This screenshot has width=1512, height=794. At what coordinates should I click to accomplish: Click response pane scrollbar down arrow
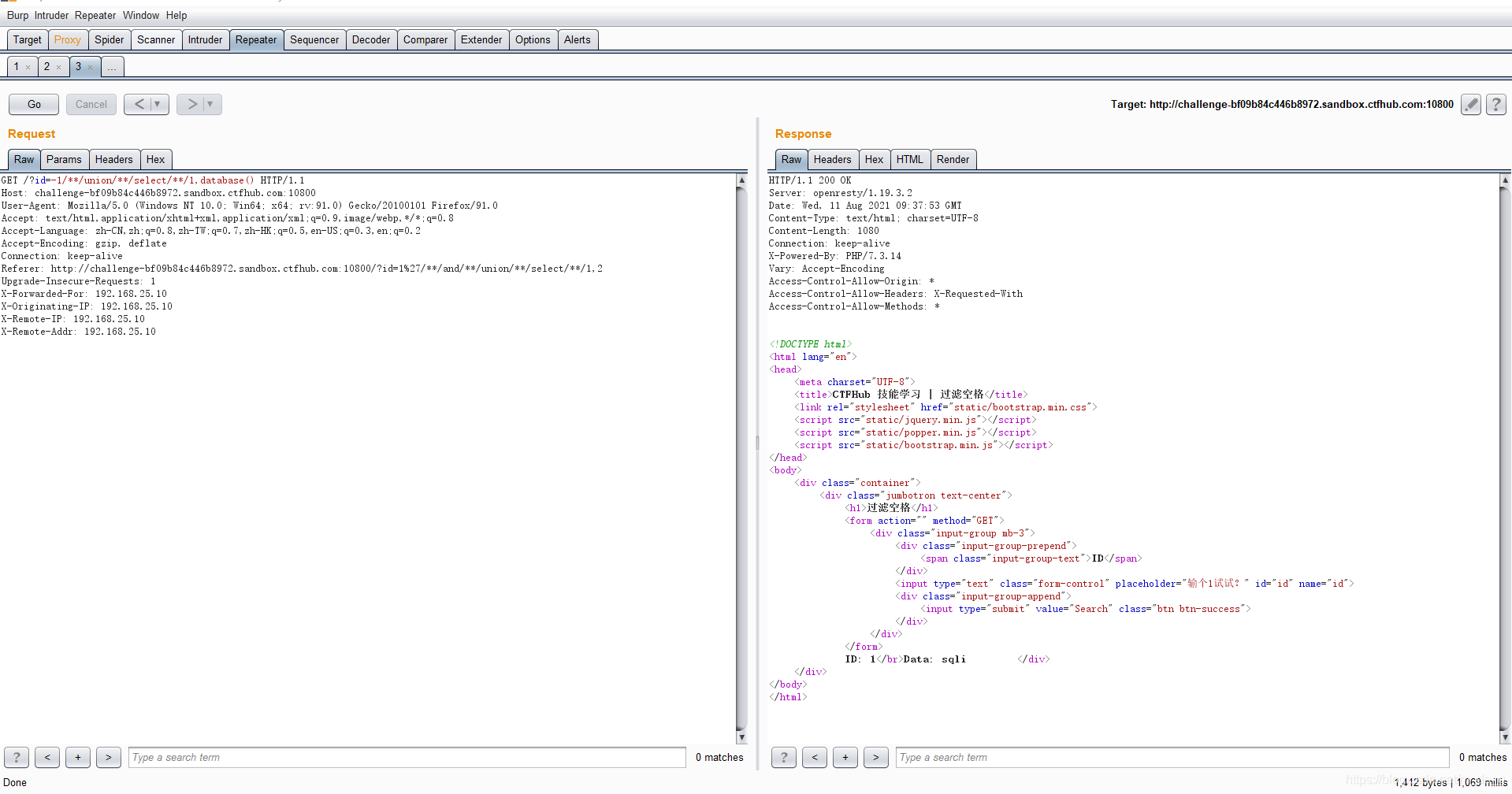[1505, 738]
